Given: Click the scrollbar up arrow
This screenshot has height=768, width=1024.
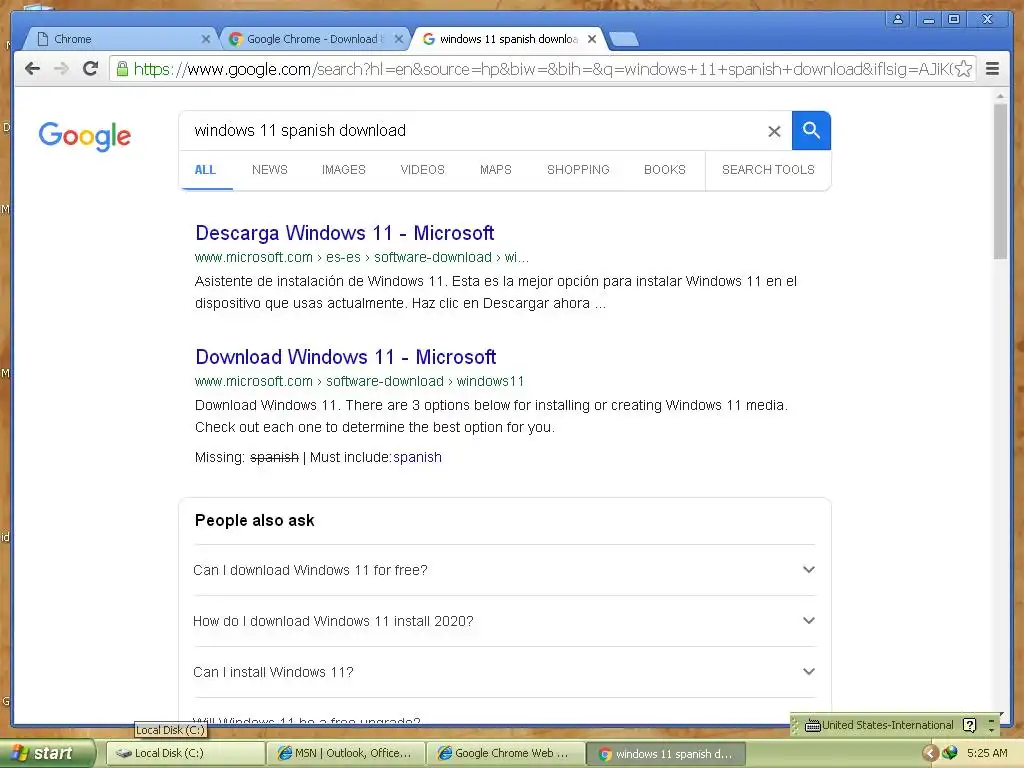Looking at the screenshot, I should 1000,96.
